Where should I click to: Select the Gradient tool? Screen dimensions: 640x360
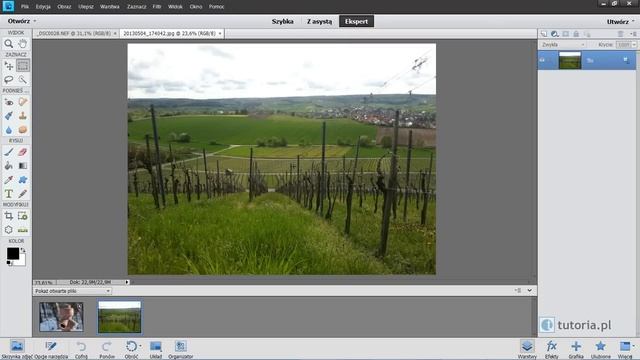click(23, 166)
